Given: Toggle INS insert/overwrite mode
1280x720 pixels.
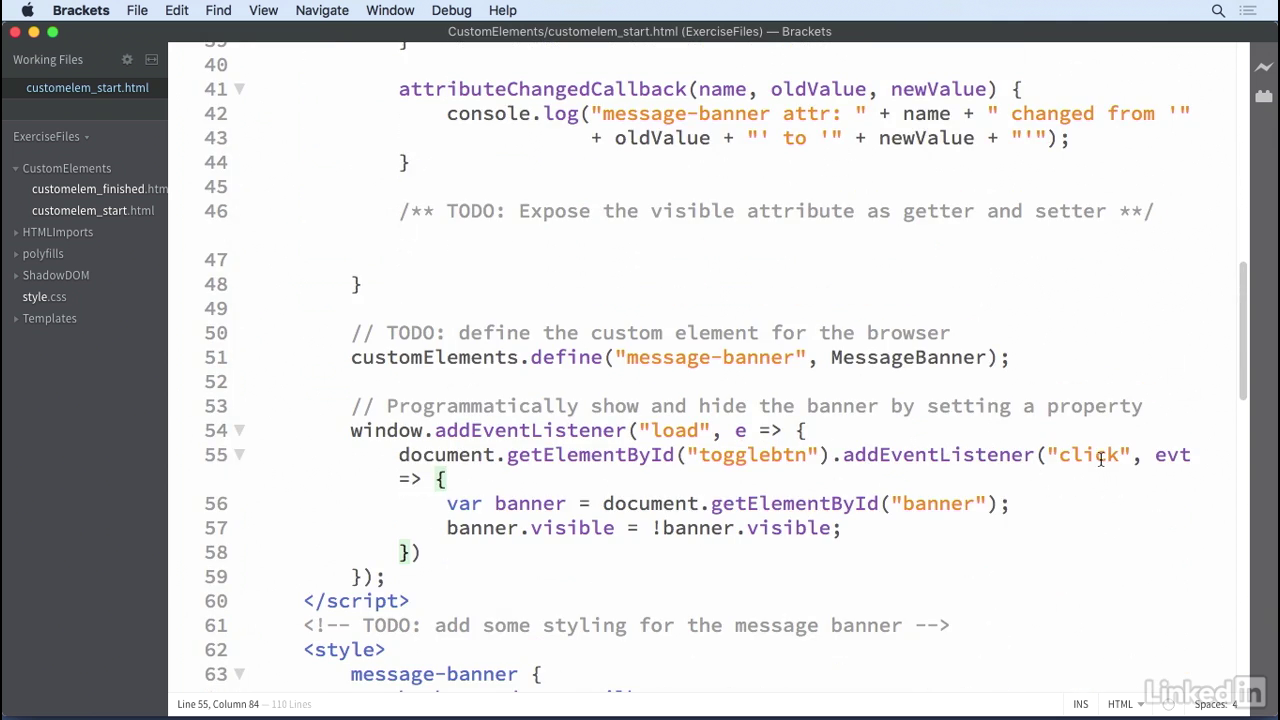Looking at the screenshot, I should [x=1081, y=704].
